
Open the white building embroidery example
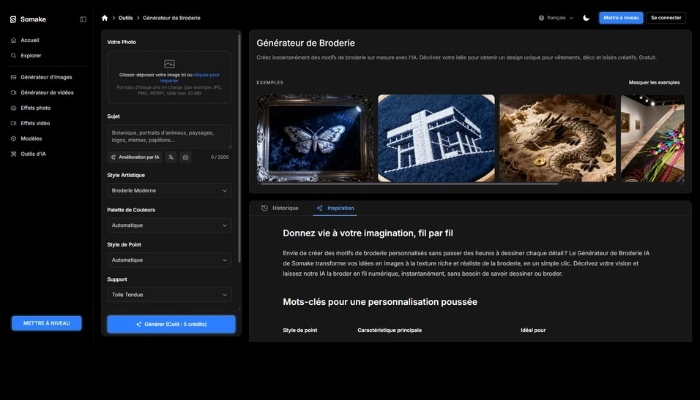click(436, 138)
